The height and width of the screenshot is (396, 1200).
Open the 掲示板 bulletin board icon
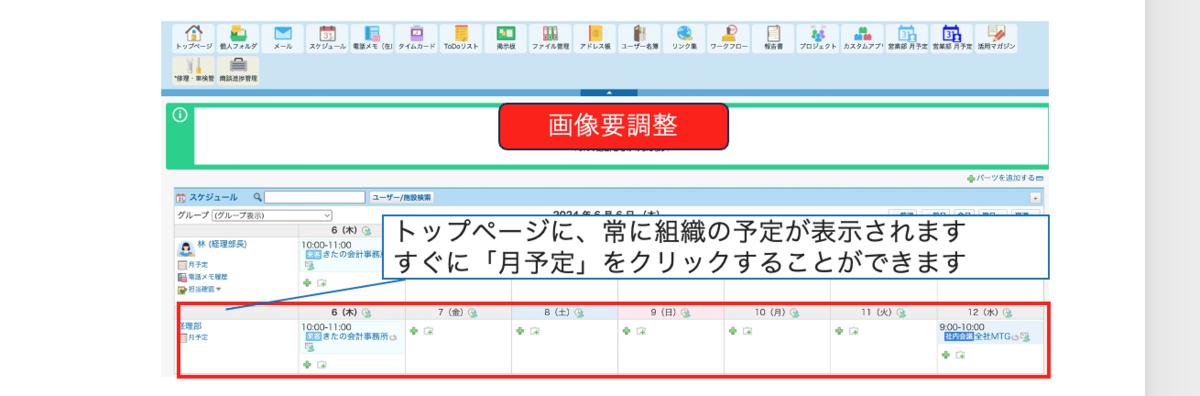click(x=505, y=38)
